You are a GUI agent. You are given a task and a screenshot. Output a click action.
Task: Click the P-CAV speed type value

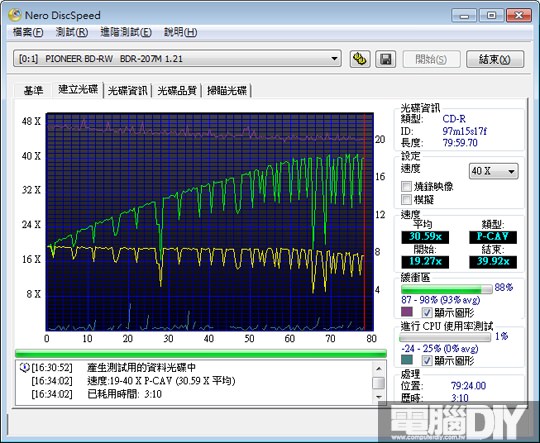tap(493, 237)
